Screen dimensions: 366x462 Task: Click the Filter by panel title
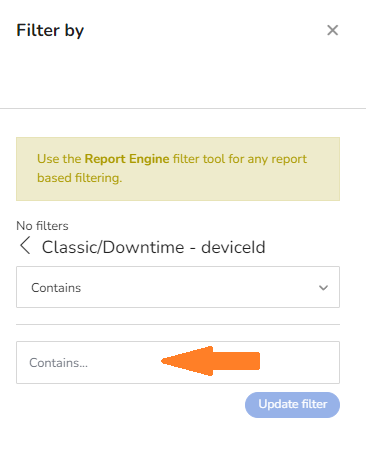(x=50, y=31)
